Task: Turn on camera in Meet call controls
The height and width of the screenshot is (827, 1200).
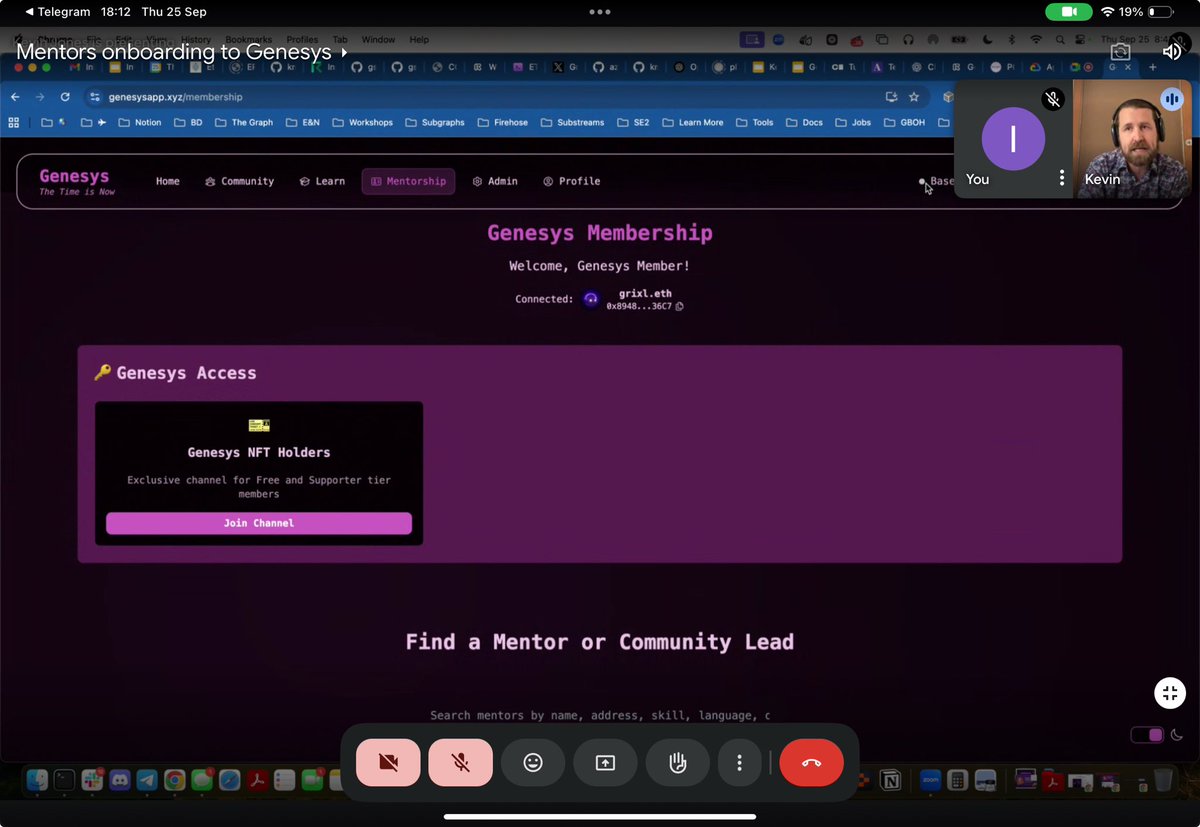Action: (388, 763)
